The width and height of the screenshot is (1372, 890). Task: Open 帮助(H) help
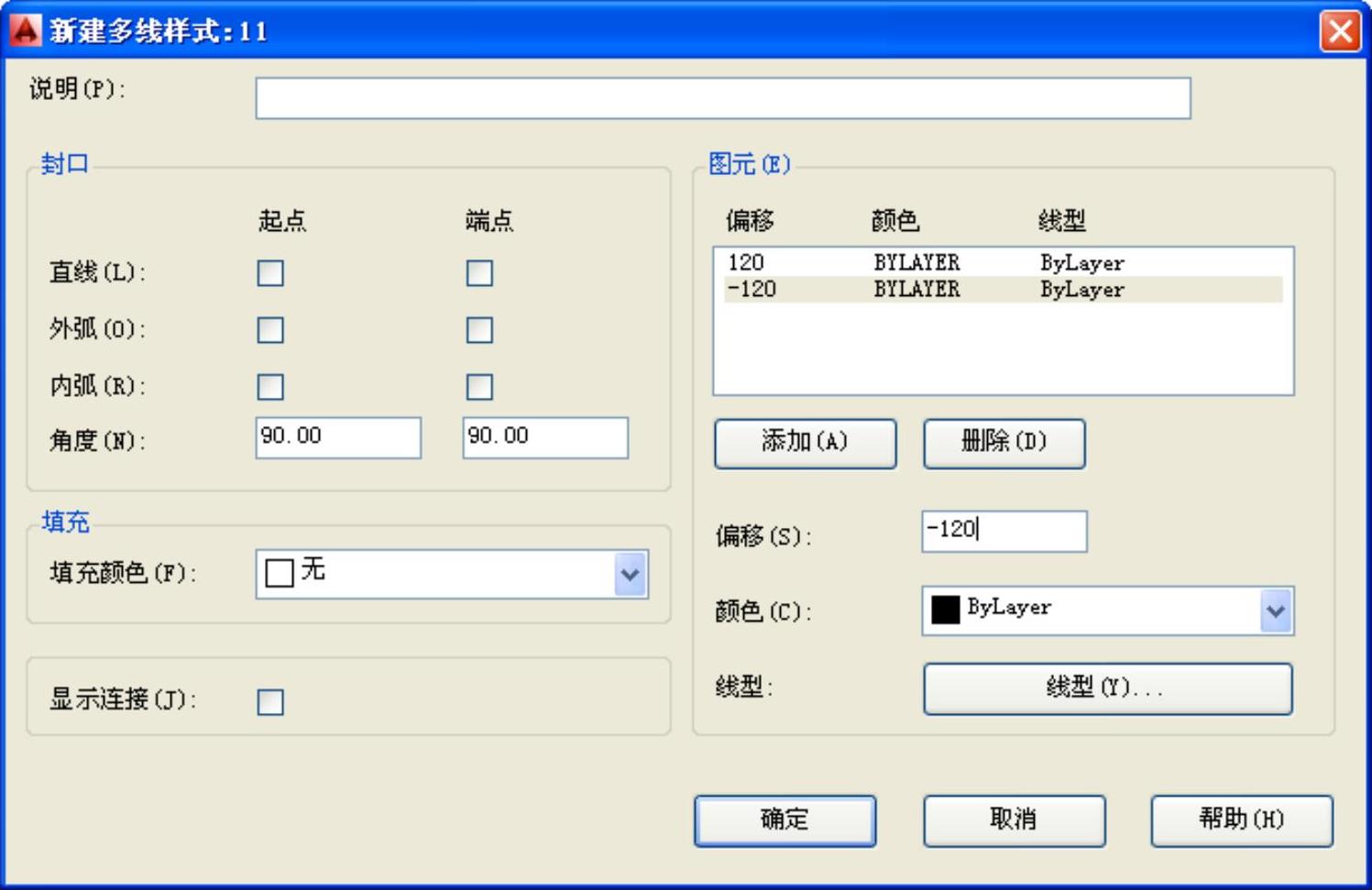pos(1242,820)
